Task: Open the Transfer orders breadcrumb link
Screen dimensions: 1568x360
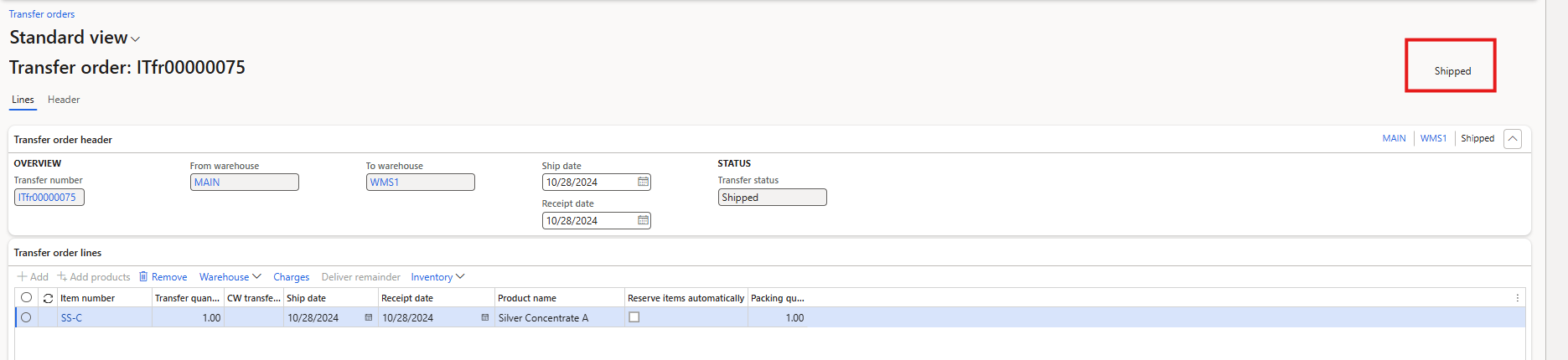Action: 42,14
